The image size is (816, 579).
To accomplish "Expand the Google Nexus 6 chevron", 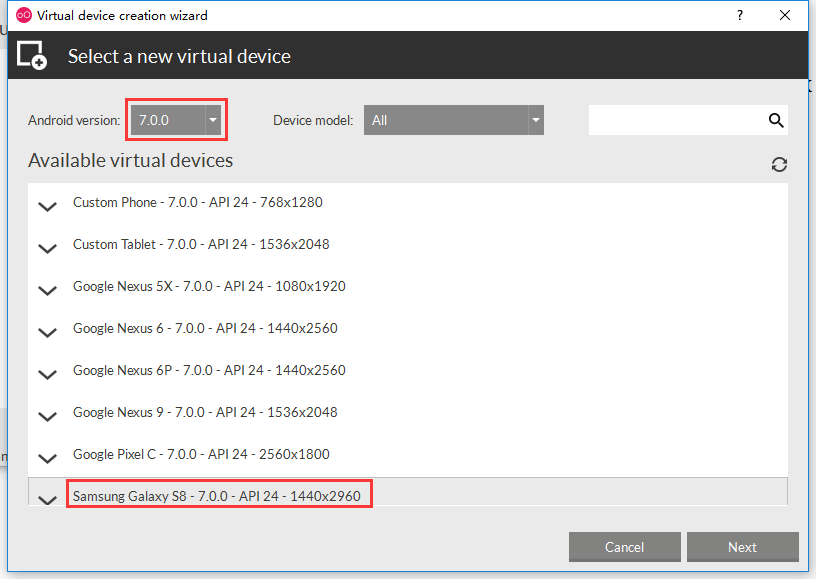I will tap(47, 332).
